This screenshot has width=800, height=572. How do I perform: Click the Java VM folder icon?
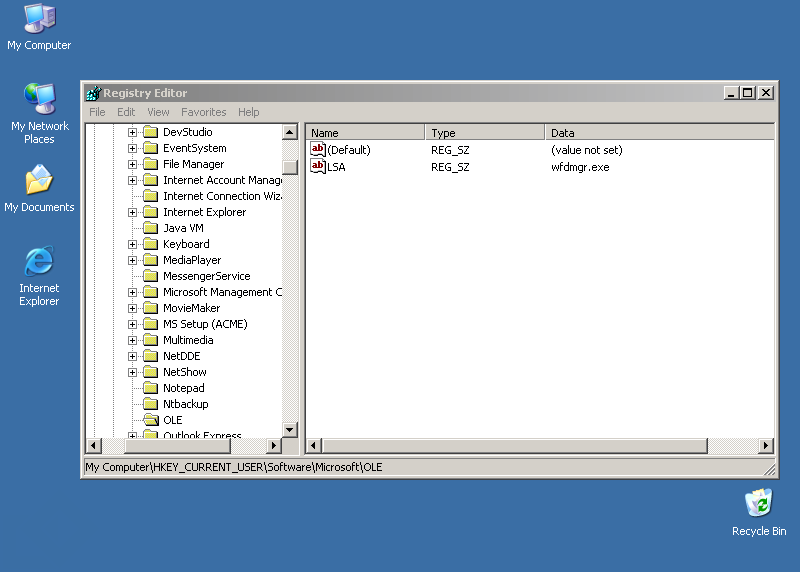151,228
